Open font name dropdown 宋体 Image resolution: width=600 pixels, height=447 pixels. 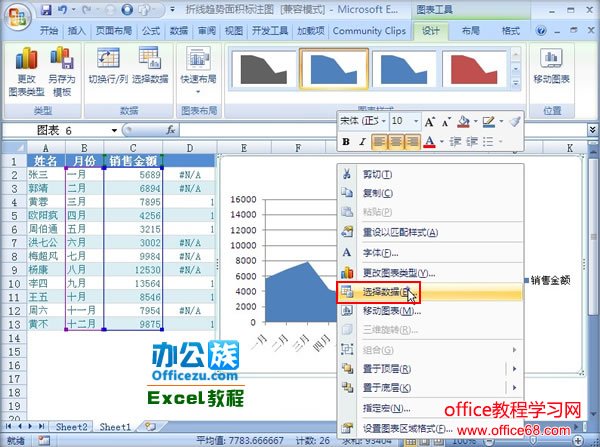tap(384, 121)
